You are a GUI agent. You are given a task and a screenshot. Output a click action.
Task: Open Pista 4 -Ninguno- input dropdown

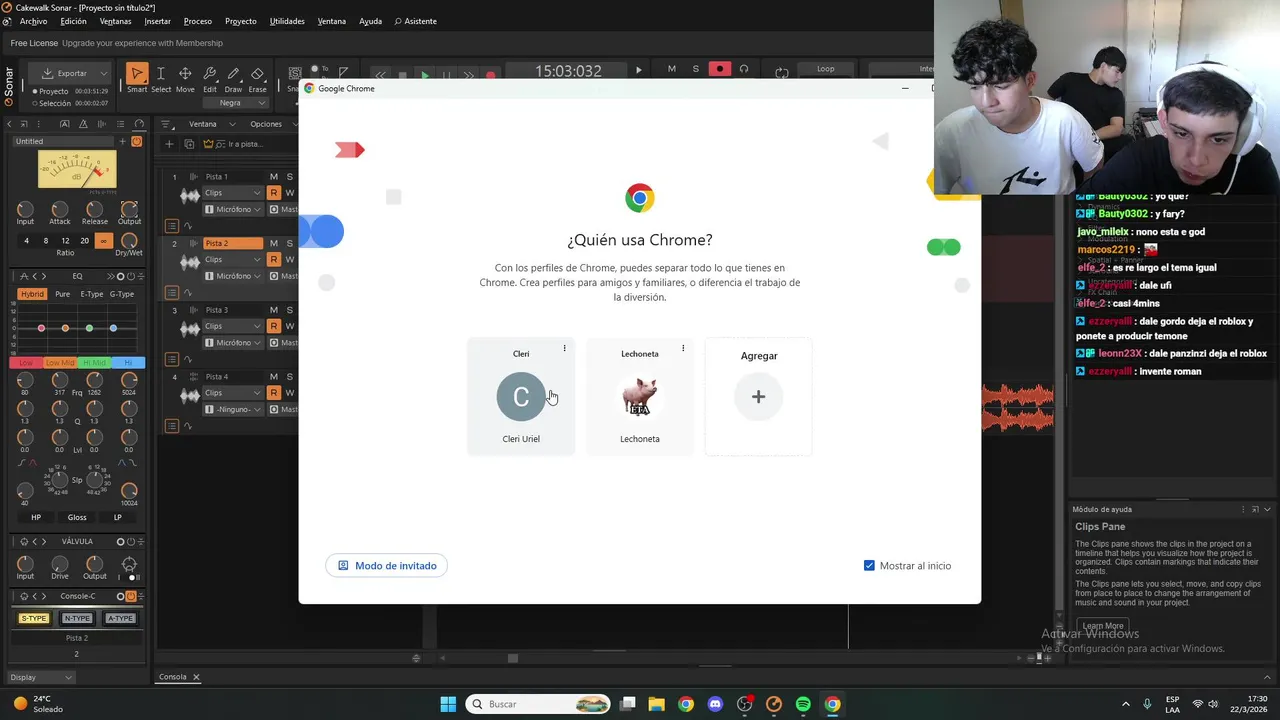(233, 409)
